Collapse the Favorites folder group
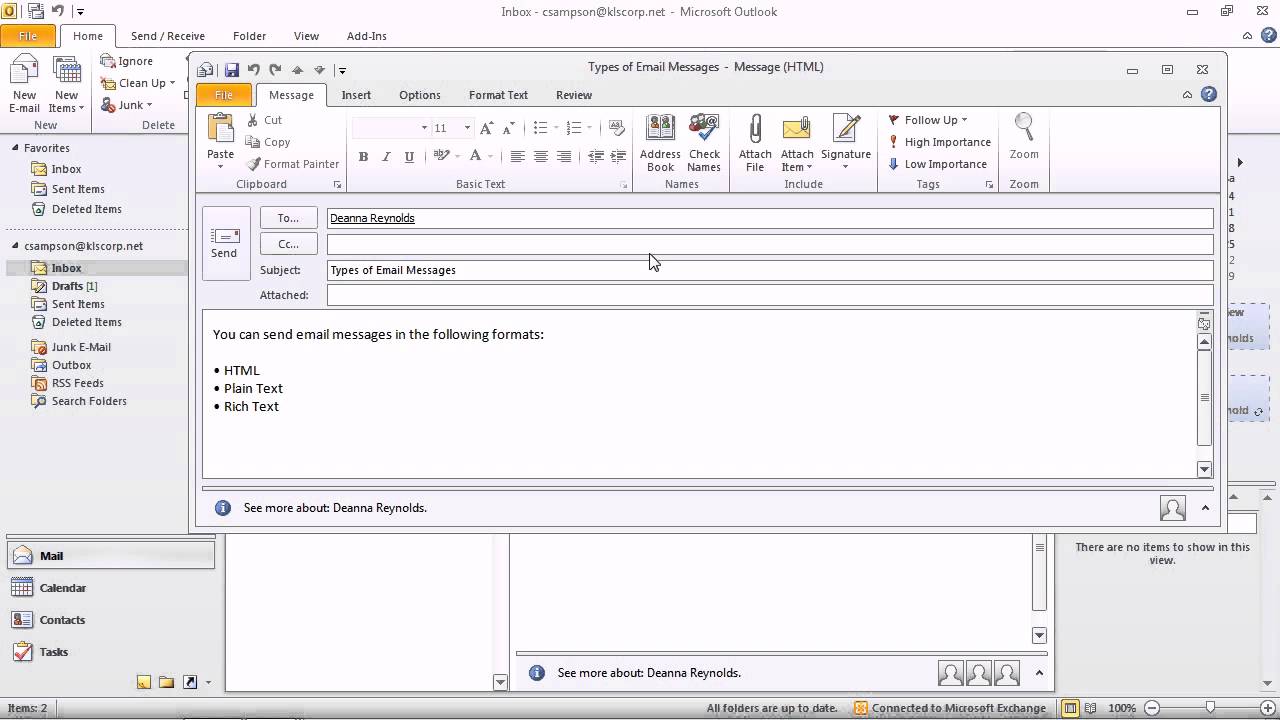Screen dimensions: 1280x720 tap(15, 148)
